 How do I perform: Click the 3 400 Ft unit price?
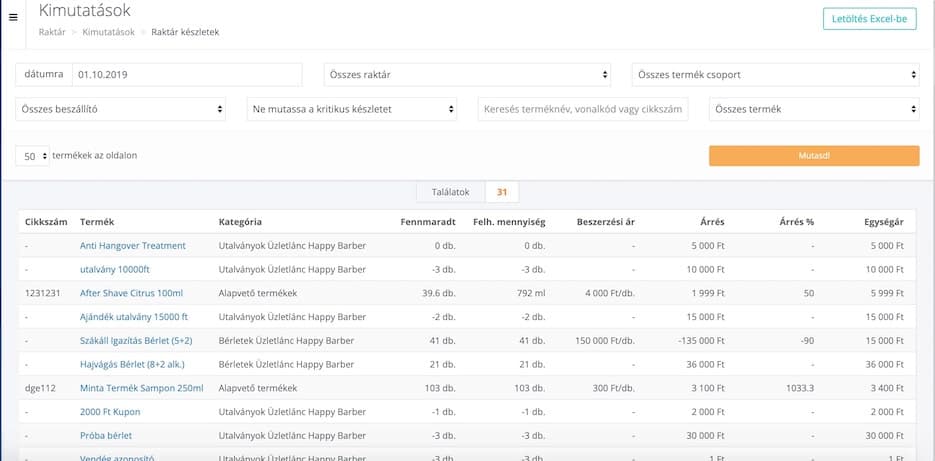[x=887, y=388]
